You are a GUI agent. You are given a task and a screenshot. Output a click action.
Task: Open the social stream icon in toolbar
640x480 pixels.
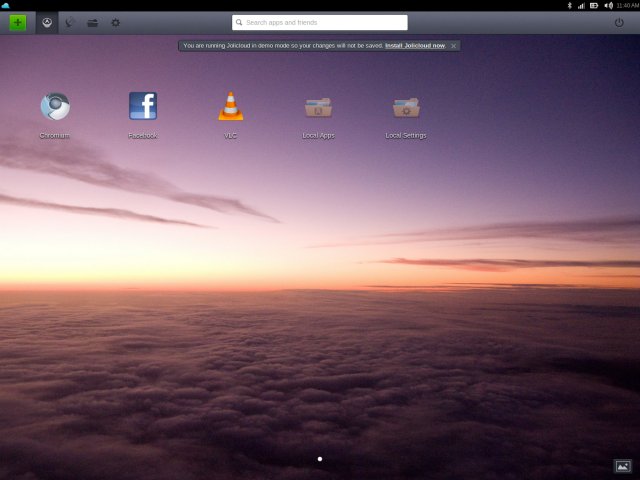point(70,22)
